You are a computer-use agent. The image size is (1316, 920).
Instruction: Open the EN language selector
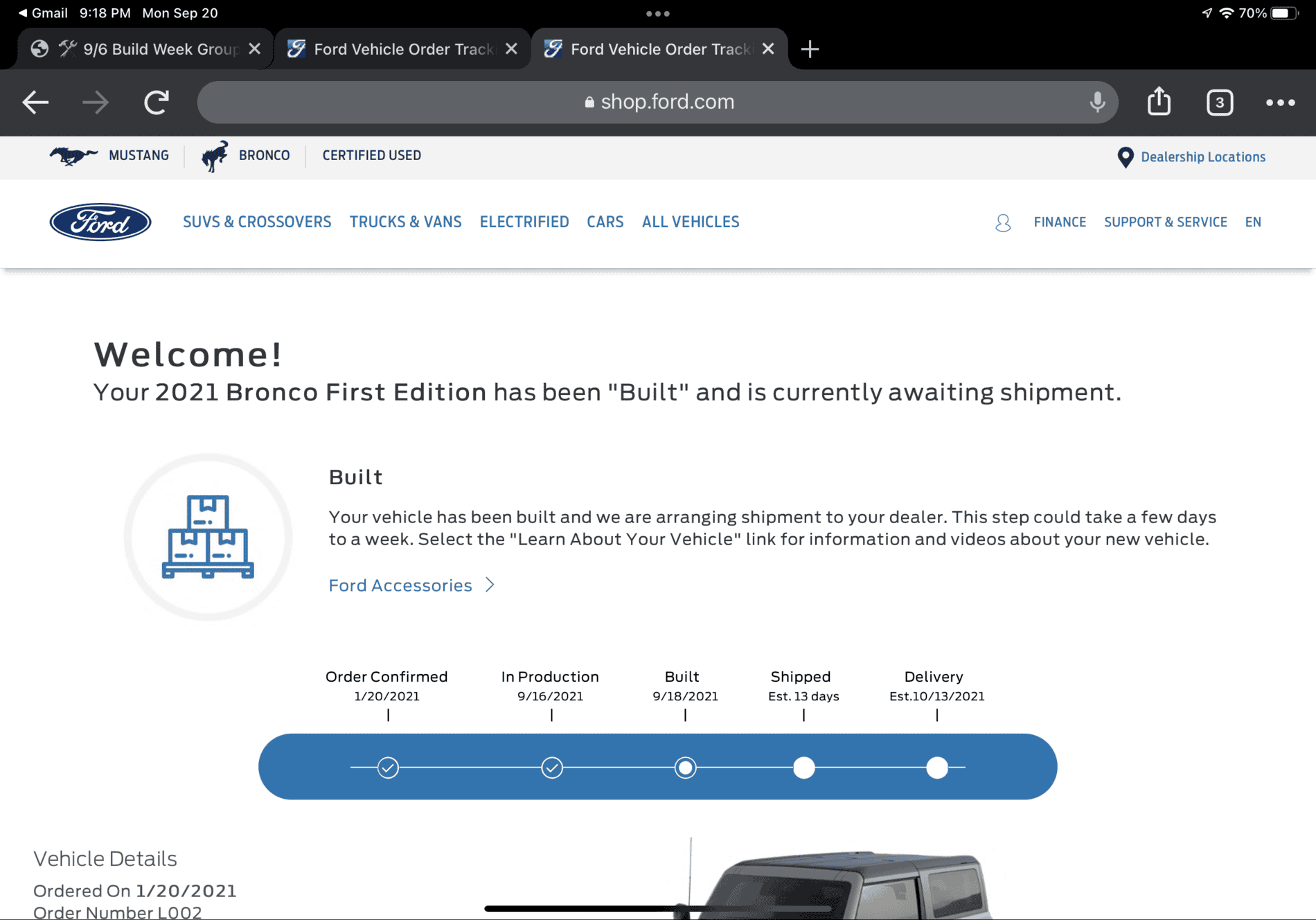[1253, 222]
